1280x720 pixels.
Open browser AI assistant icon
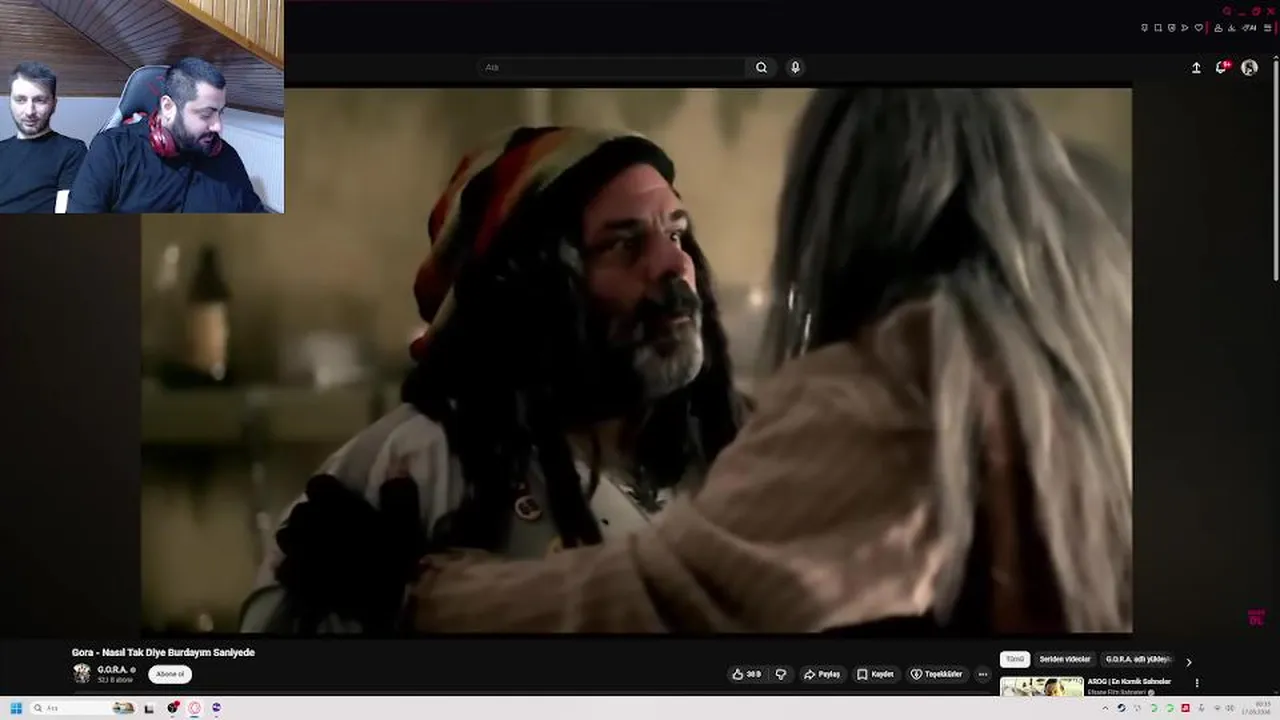point(1249,28)
